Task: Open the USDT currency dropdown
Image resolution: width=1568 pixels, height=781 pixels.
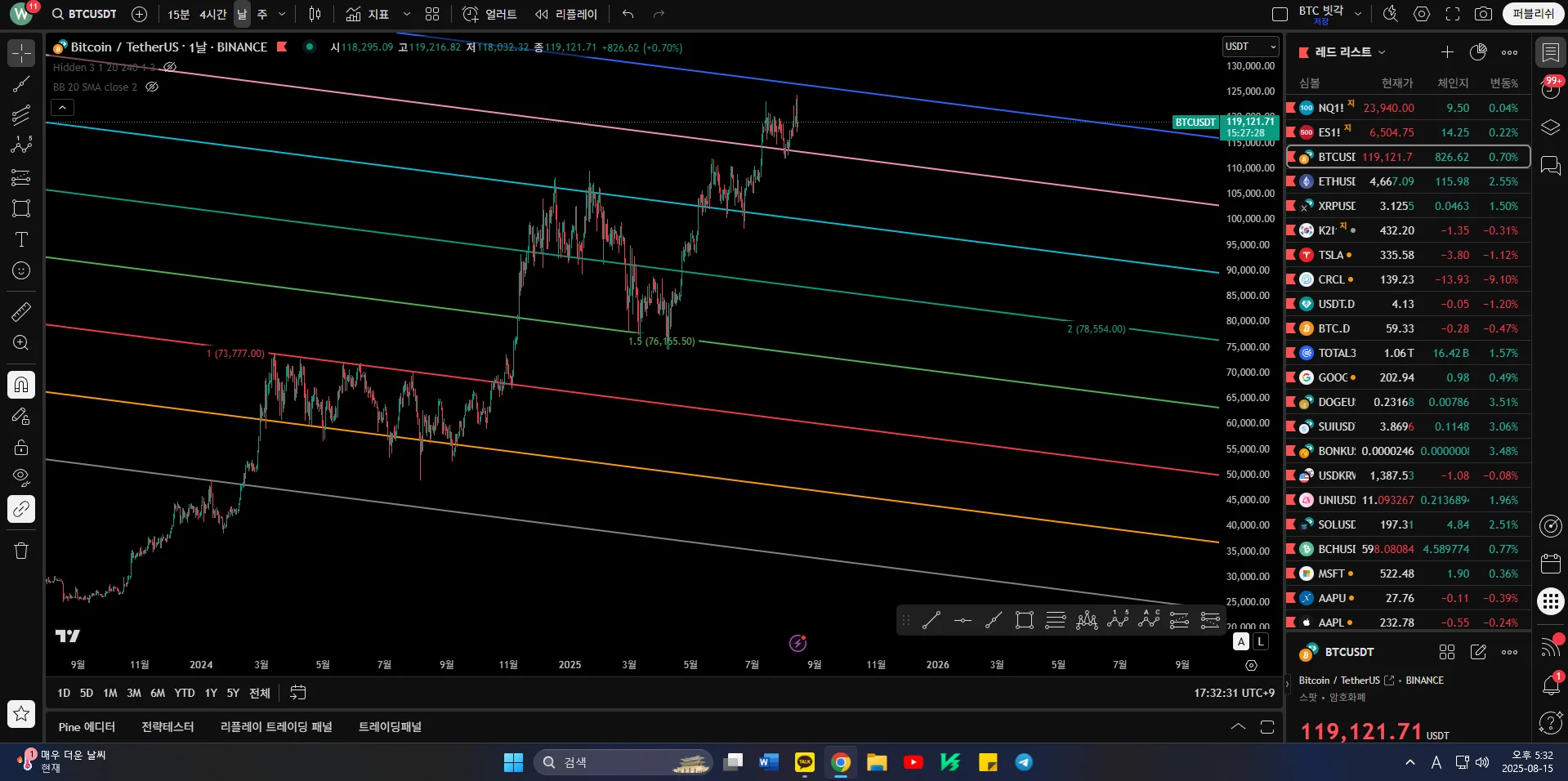Action: coord(1250,47)
